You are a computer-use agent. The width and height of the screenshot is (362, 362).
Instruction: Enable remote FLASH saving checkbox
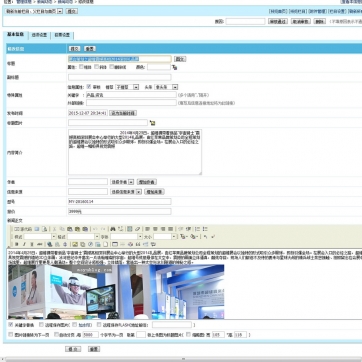[99, 325]
